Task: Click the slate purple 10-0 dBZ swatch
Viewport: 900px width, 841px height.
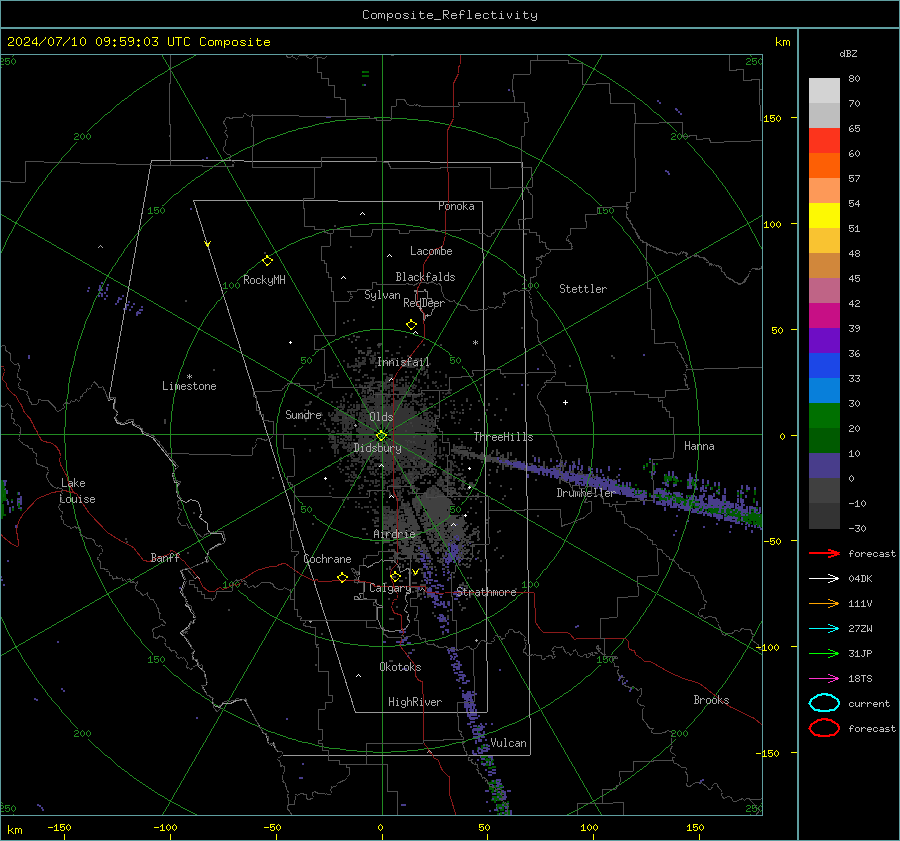Action: (824, 466)
